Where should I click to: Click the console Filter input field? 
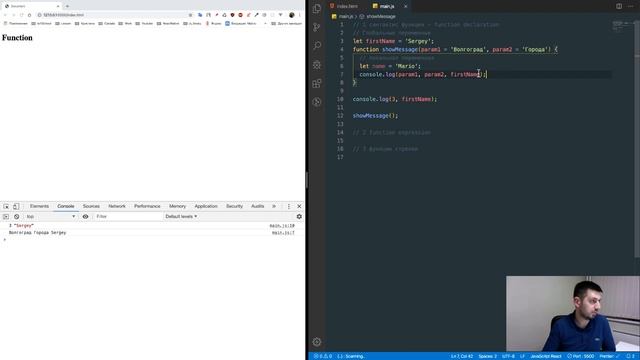point(128,217)
